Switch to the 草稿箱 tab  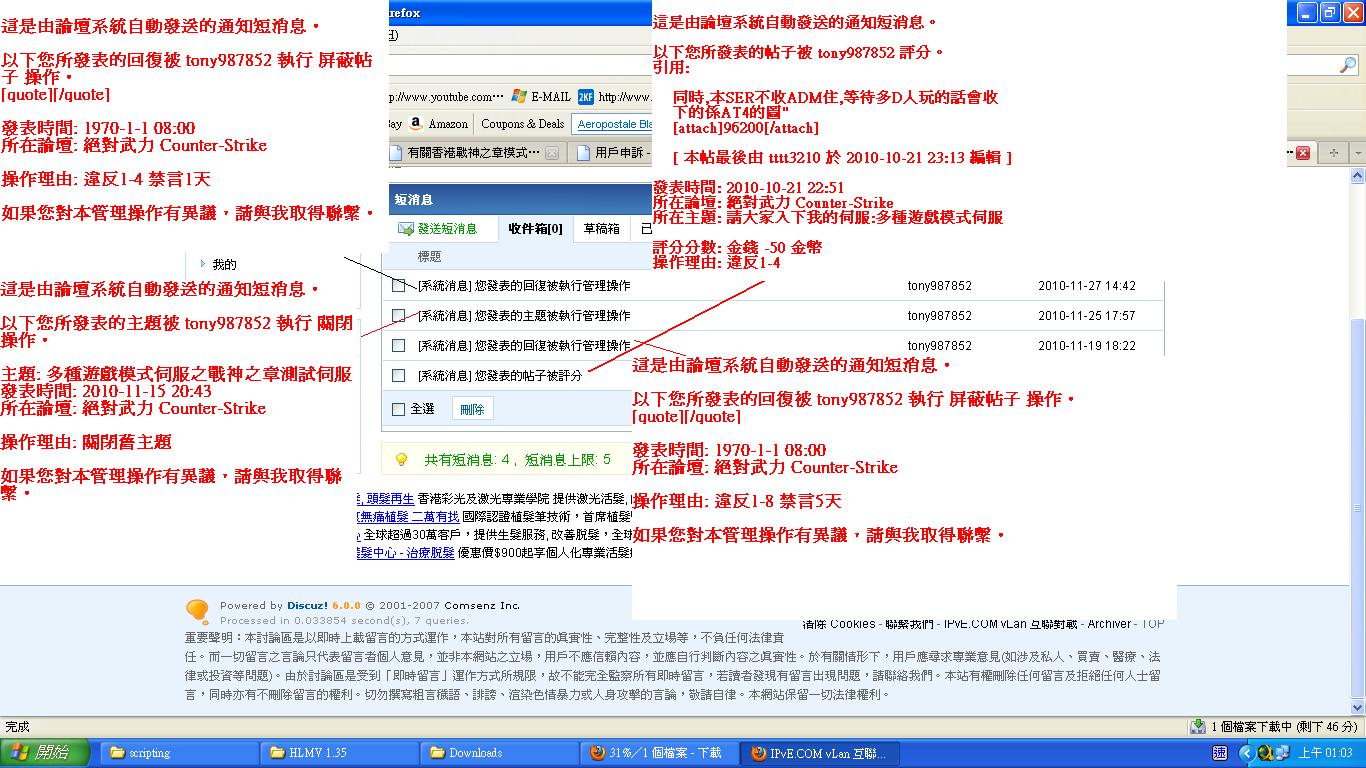tap(601, 229)
